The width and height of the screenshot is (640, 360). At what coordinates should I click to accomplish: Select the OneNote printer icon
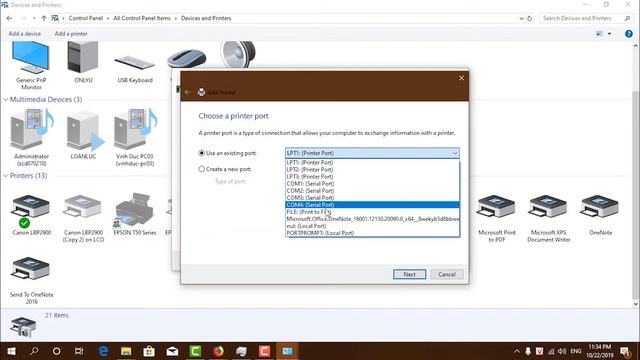600,207
